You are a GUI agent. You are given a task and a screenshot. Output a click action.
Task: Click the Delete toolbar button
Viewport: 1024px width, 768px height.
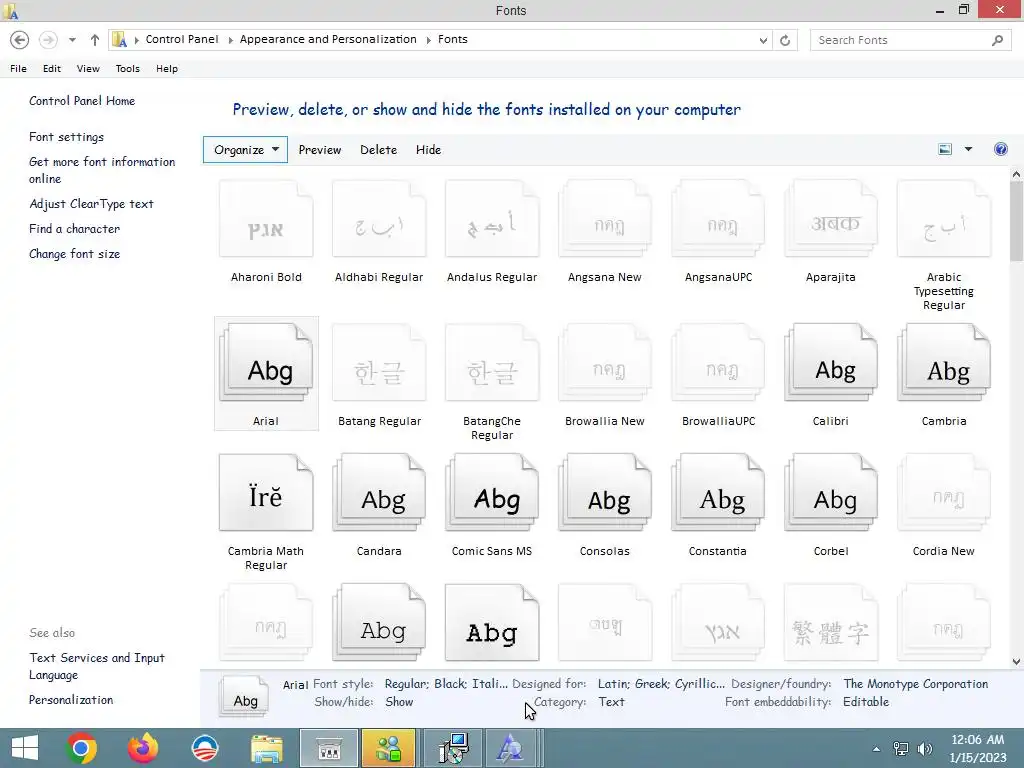[x=378, y=150]
